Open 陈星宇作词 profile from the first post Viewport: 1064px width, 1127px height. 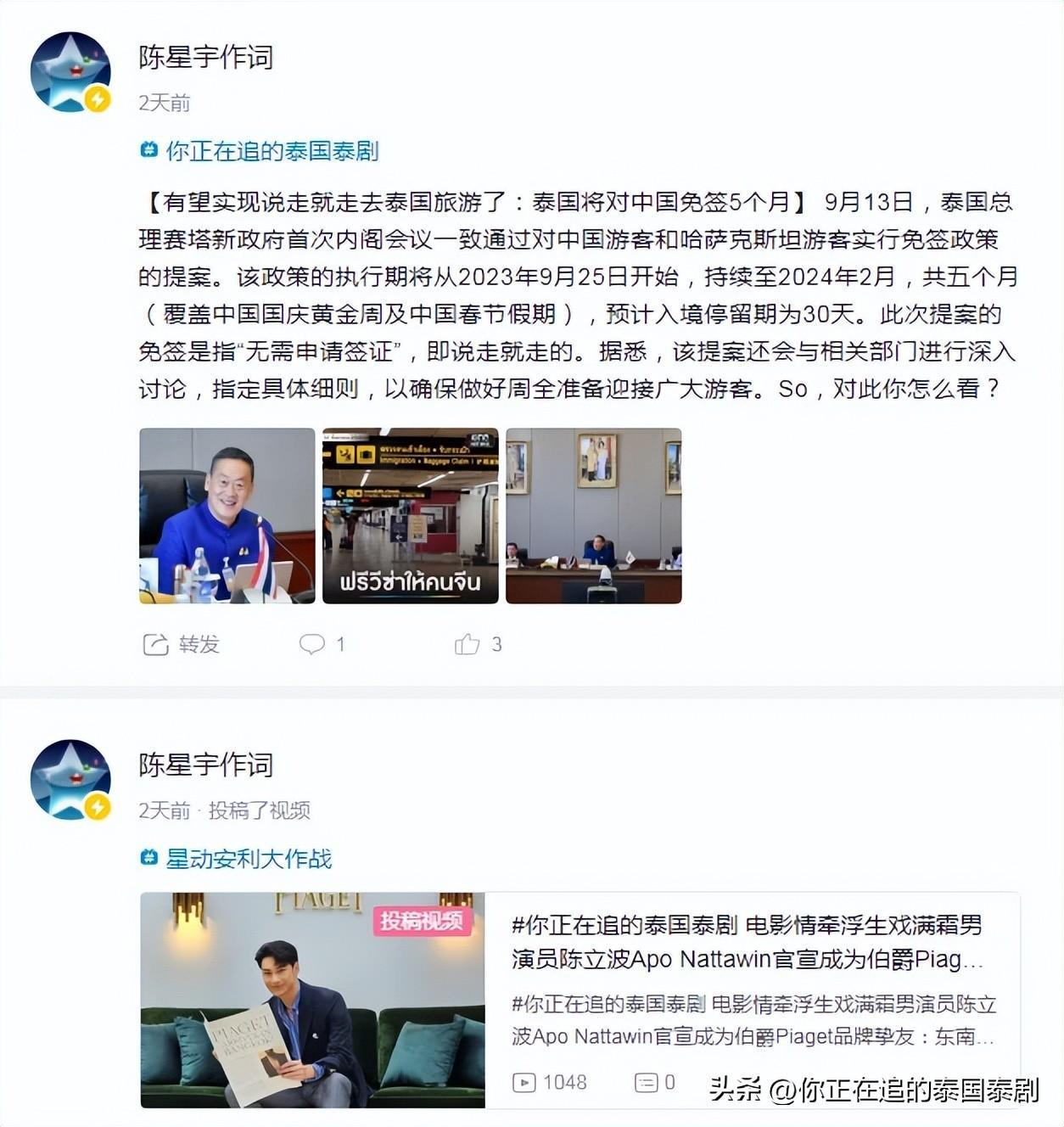(x=206, y=57)
